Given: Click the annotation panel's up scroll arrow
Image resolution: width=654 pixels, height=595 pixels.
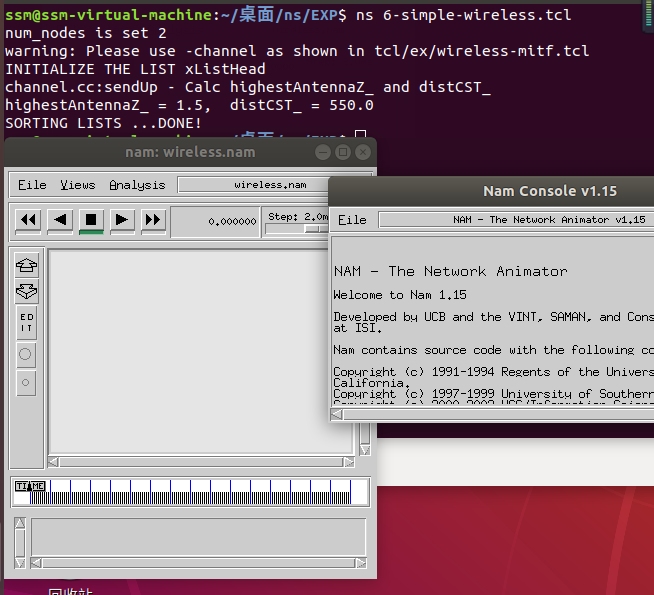Looking at the screenshot, I should (x=20, y=523).
